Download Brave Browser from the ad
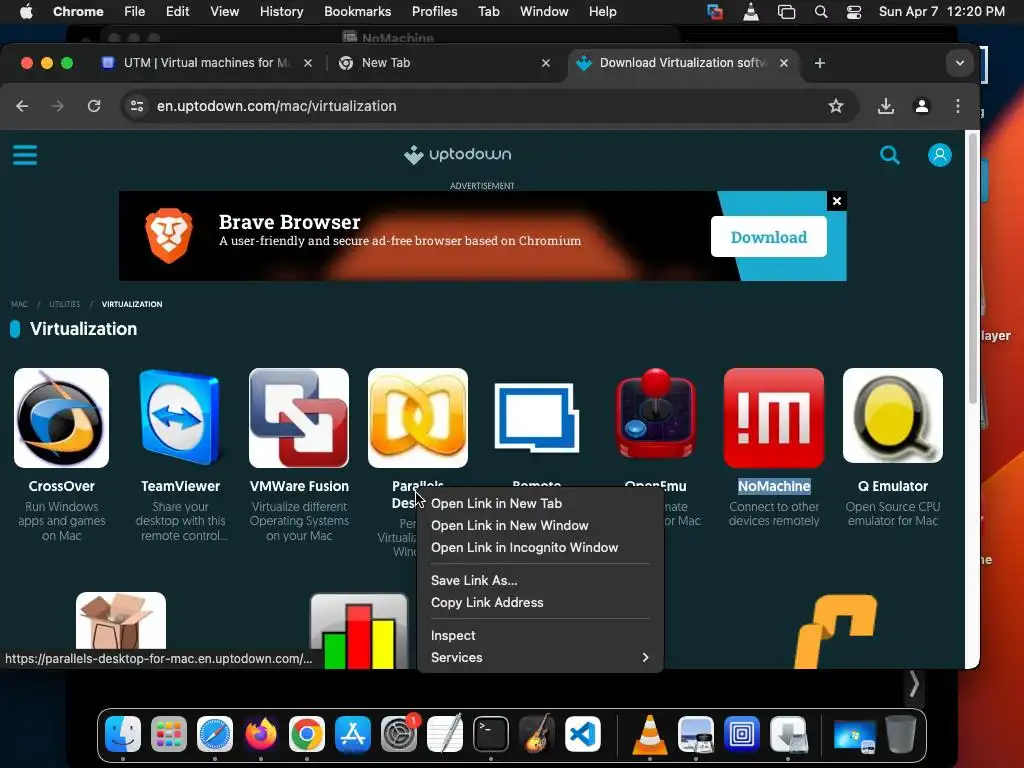Screen dimensions: 1024x768 (x=769, y=237)
